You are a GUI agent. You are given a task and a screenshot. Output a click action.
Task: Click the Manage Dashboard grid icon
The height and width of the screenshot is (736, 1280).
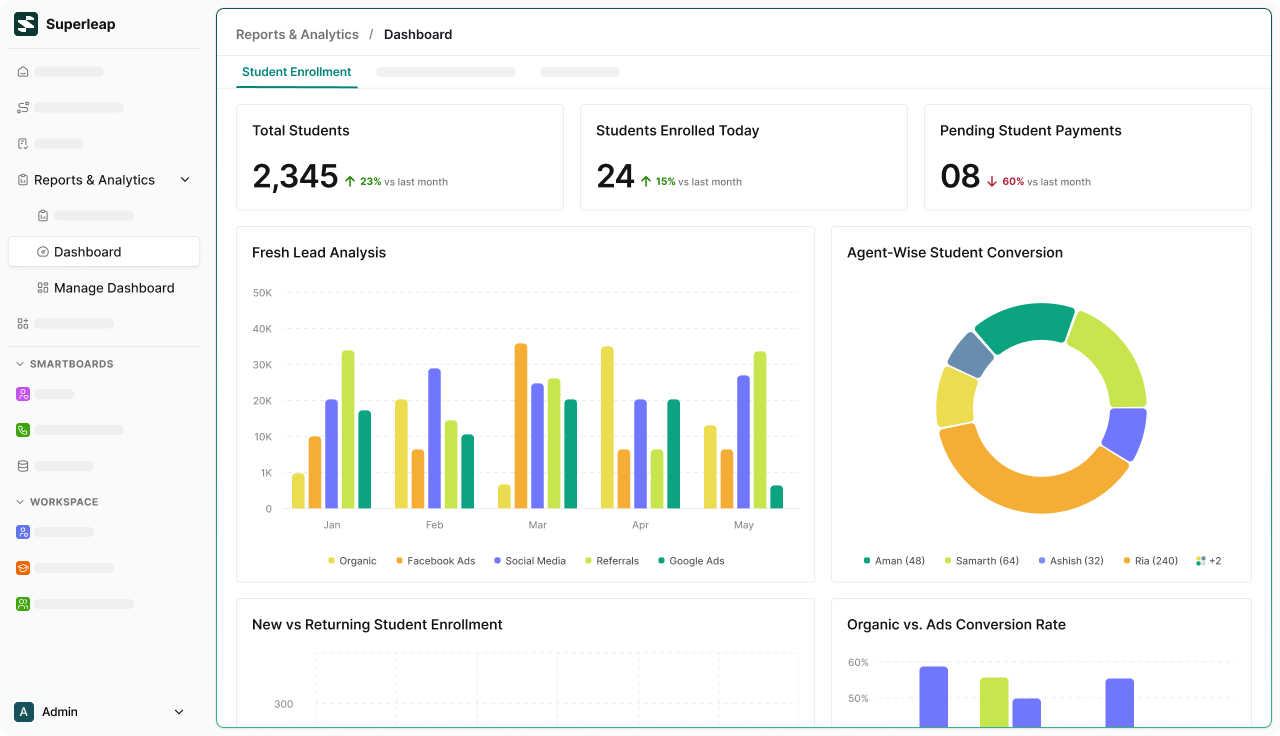click(43, 288)
